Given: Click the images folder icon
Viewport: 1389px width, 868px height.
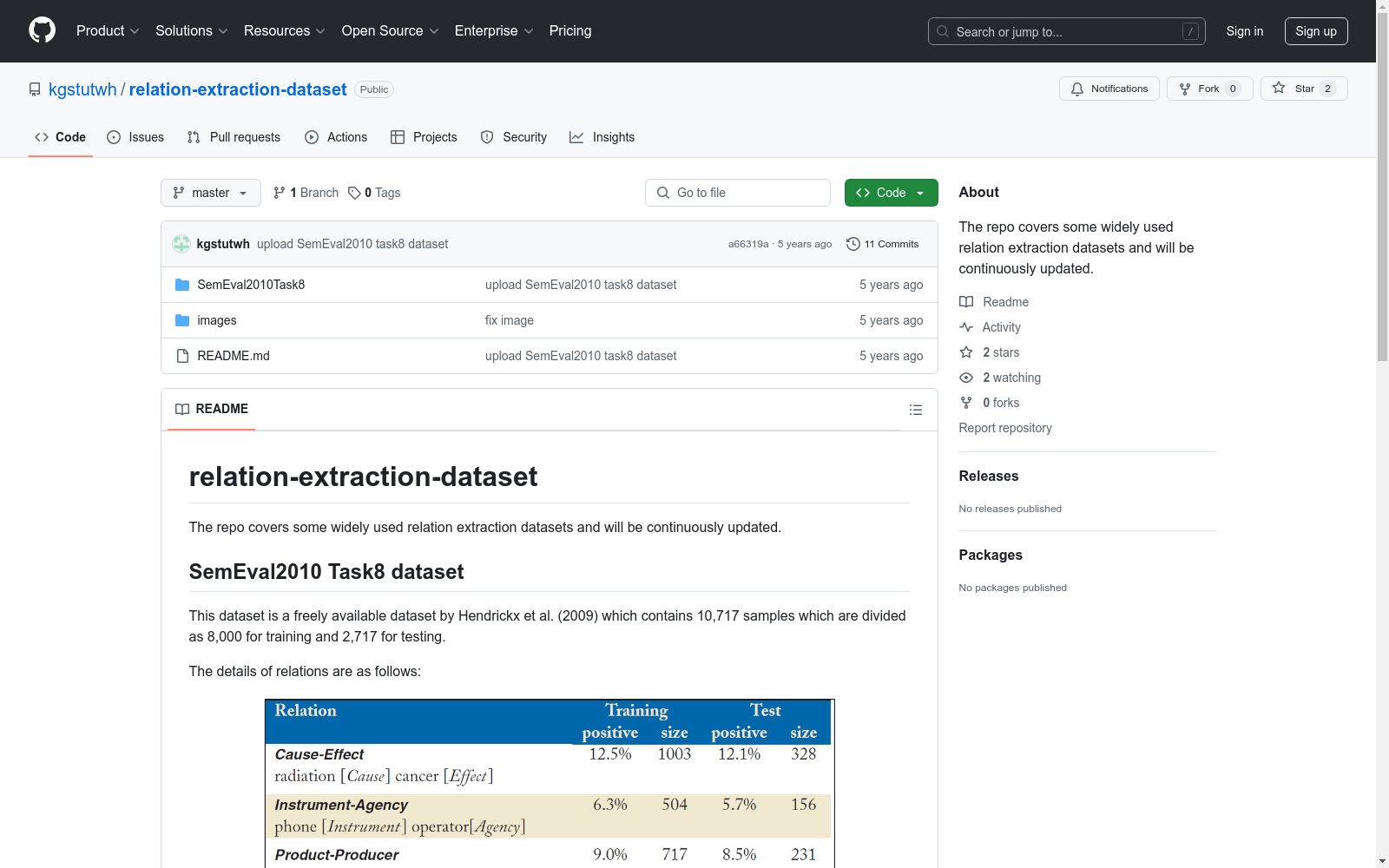Looking at the screenshot, I should tap(182, 320).
